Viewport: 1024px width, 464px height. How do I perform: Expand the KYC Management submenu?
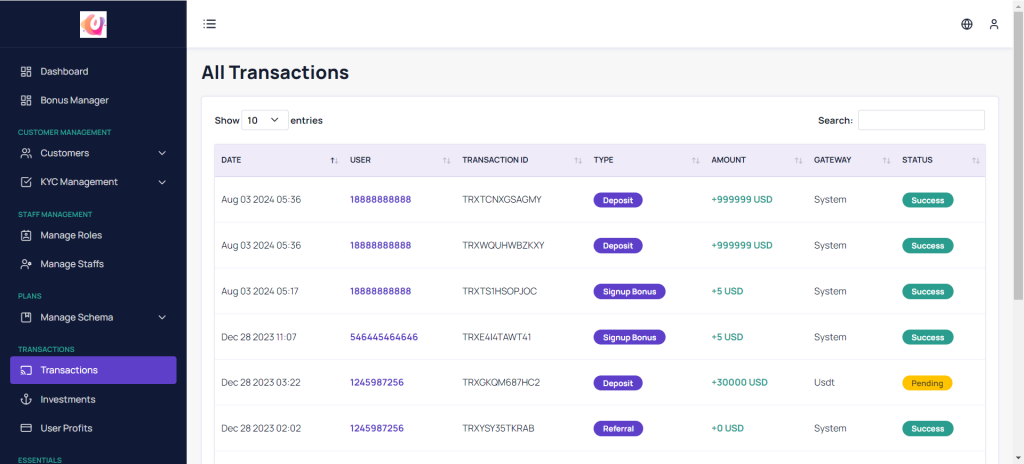pos(162,182)
